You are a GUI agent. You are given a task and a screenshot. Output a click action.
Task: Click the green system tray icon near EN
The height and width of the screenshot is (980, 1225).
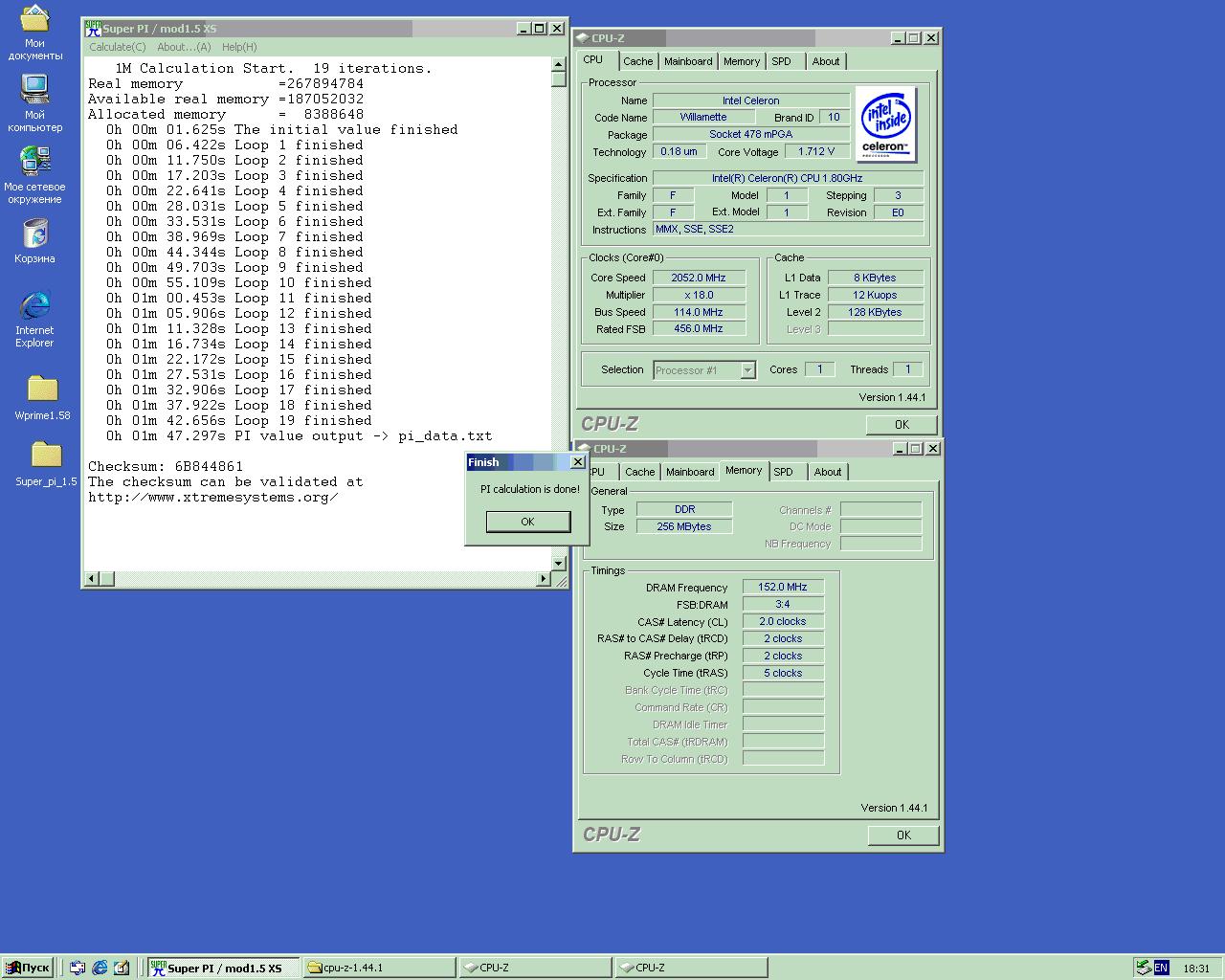pos(1143,968)
